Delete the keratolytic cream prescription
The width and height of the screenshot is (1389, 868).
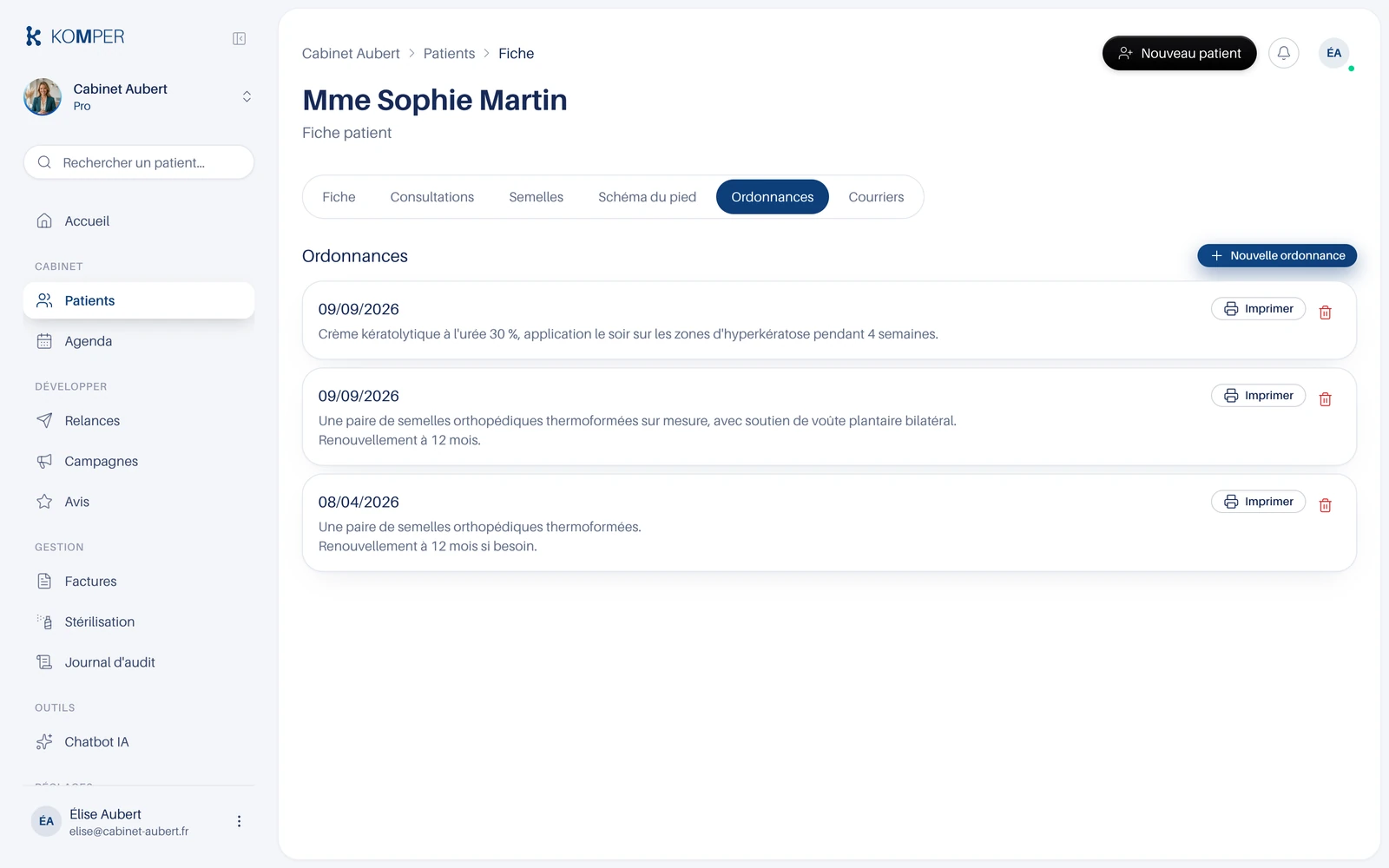(x=1325, y=312)
